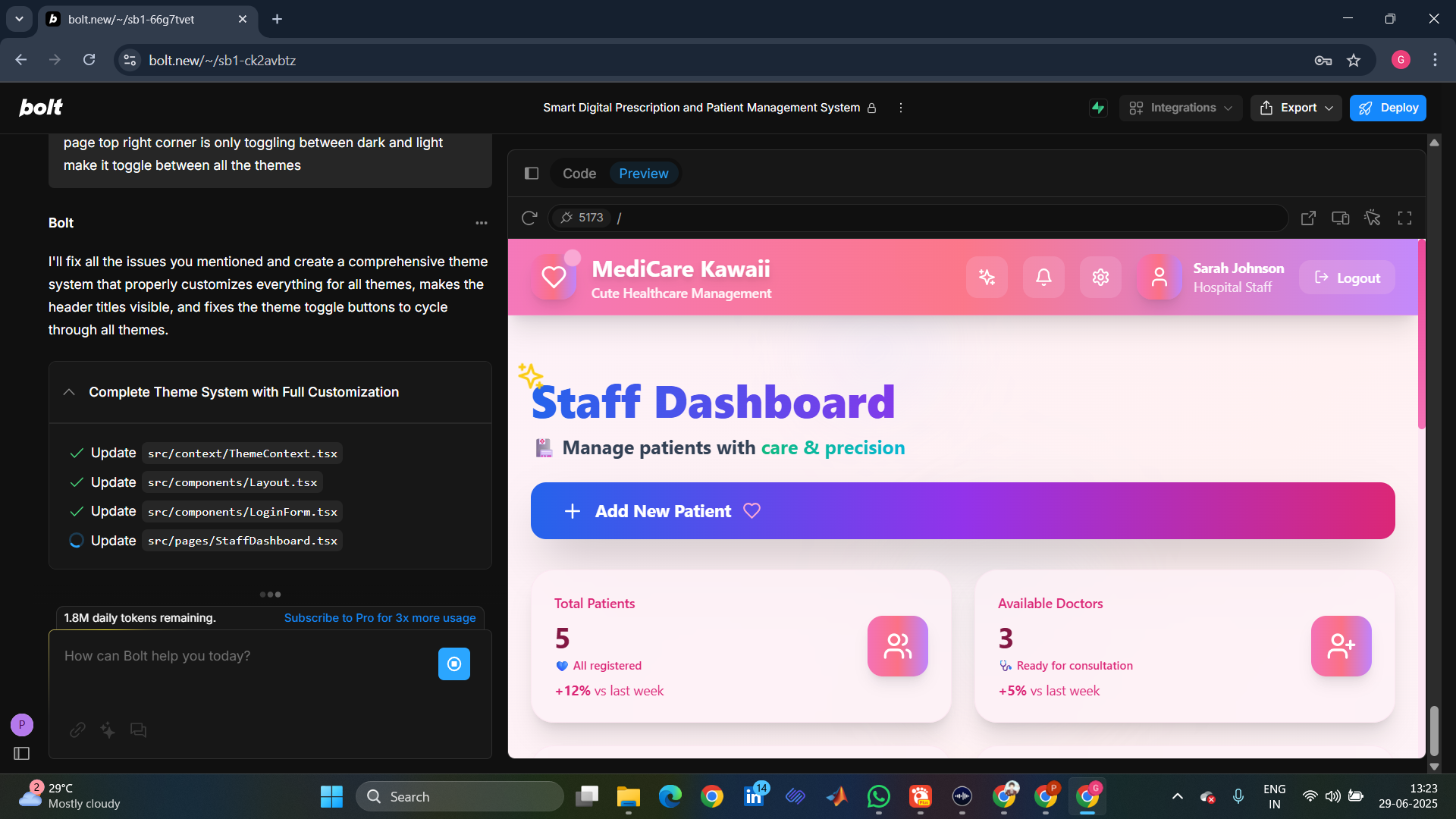Click the preview pane vertical scrollbar

1421,334
